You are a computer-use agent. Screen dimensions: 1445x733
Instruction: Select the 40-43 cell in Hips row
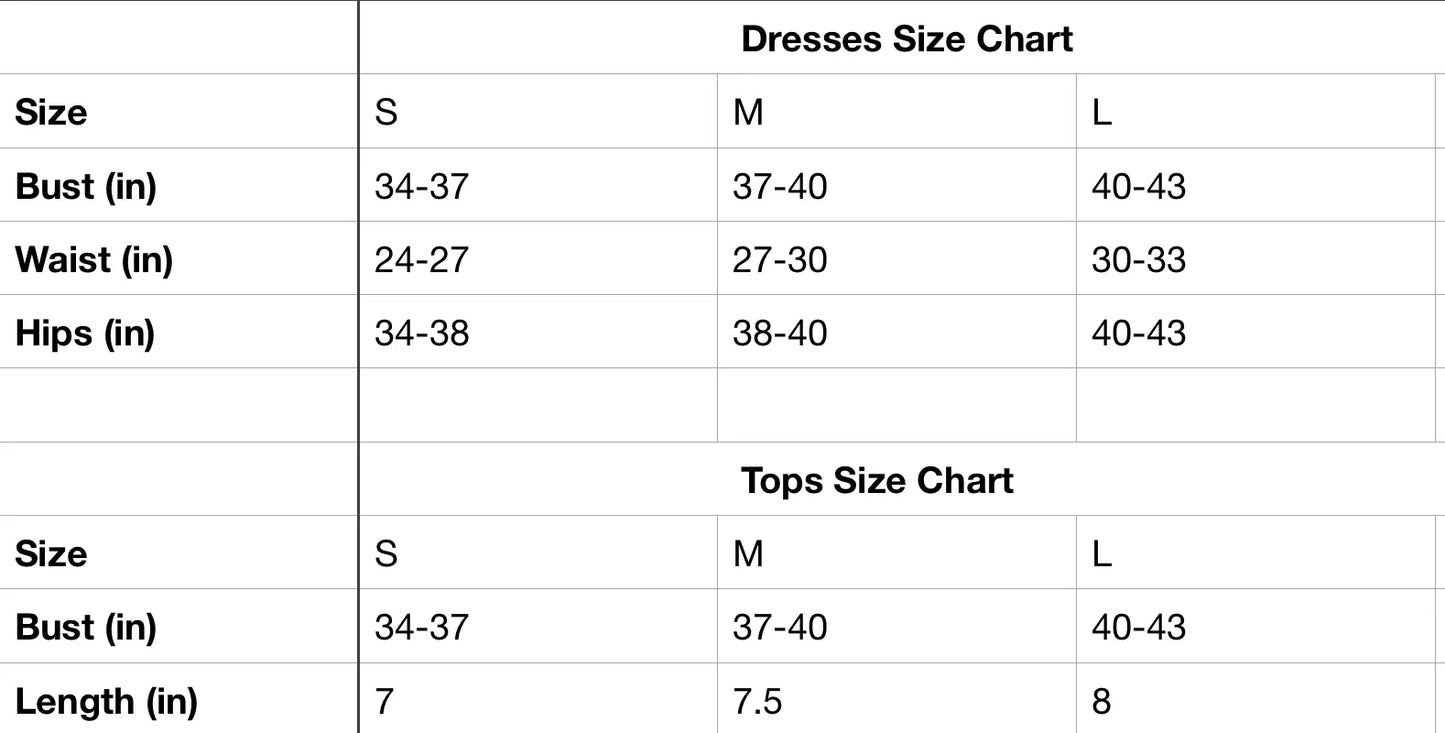(x=1138, y=333)
